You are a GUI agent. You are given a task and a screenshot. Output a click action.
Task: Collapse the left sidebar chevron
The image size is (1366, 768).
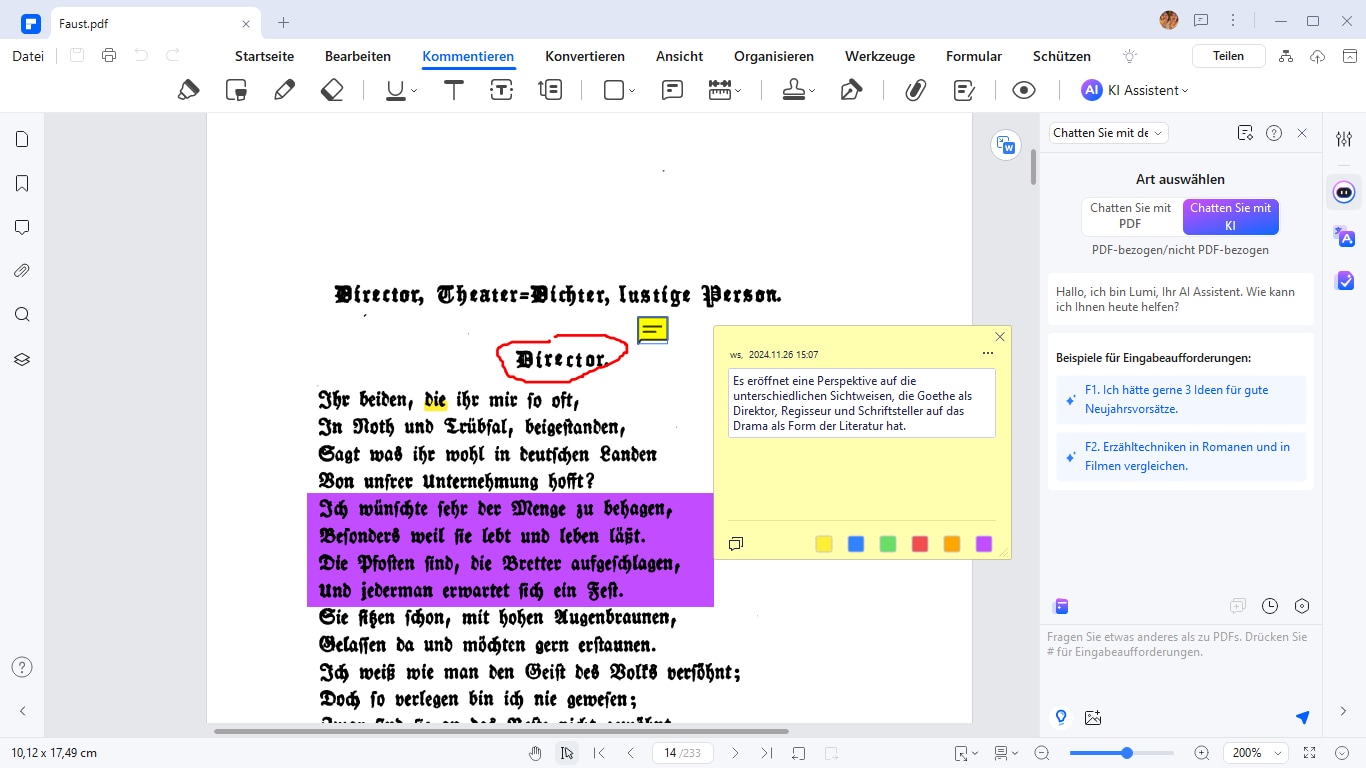pos(22,711)
